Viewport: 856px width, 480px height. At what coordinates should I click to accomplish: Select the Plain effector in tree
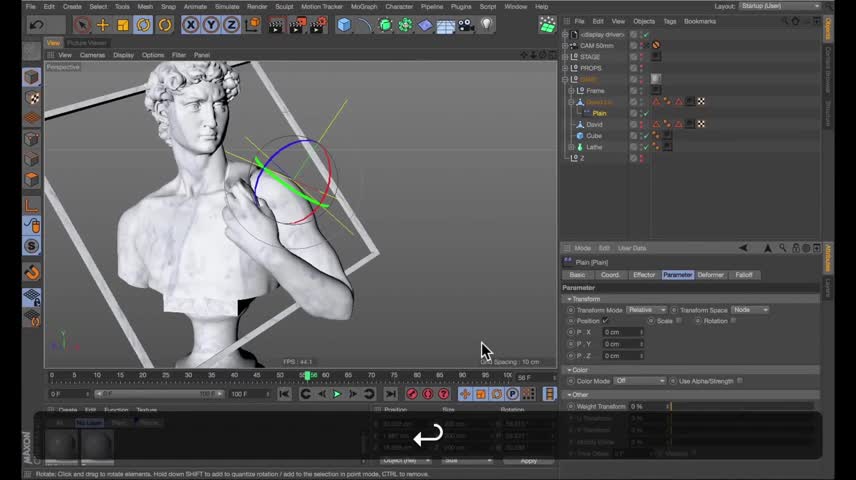click(599, 113)
